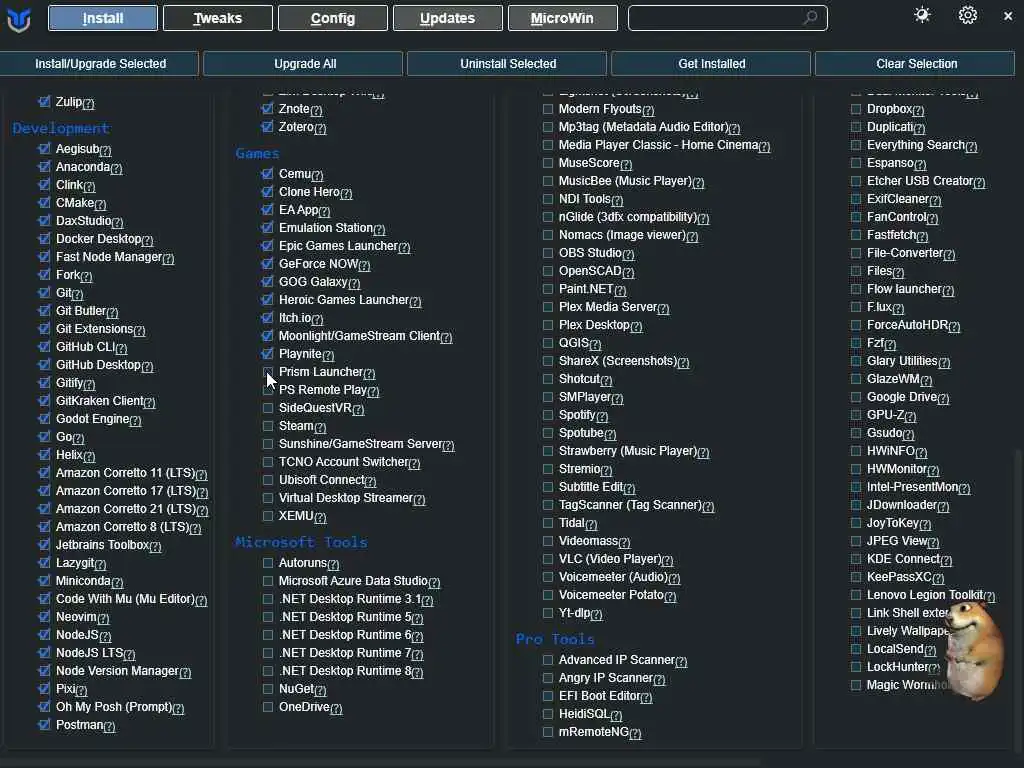Click the Microsoft Azure Data Studio label
The image size is (1024, 768).
(353, 581)
